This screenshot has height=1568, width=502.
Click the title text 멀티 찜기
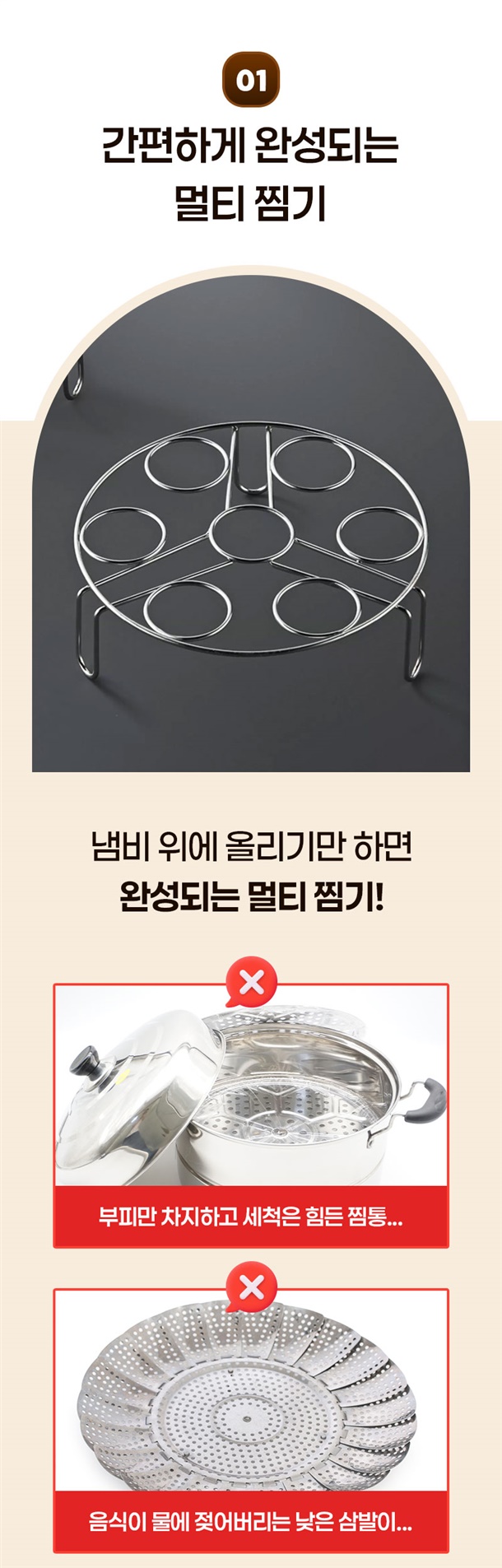[251, 202]
